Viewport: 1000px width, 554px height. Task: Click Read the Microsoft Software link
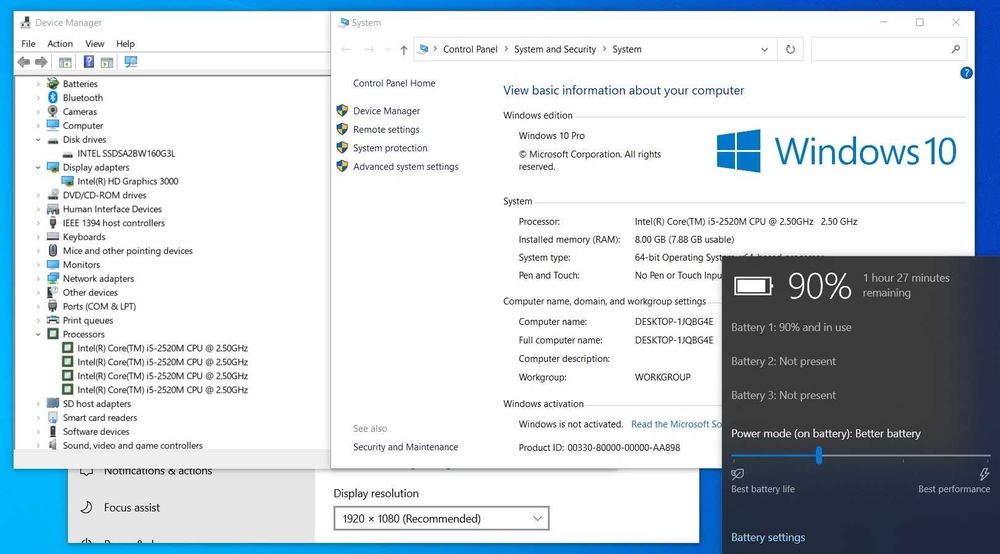676,424
